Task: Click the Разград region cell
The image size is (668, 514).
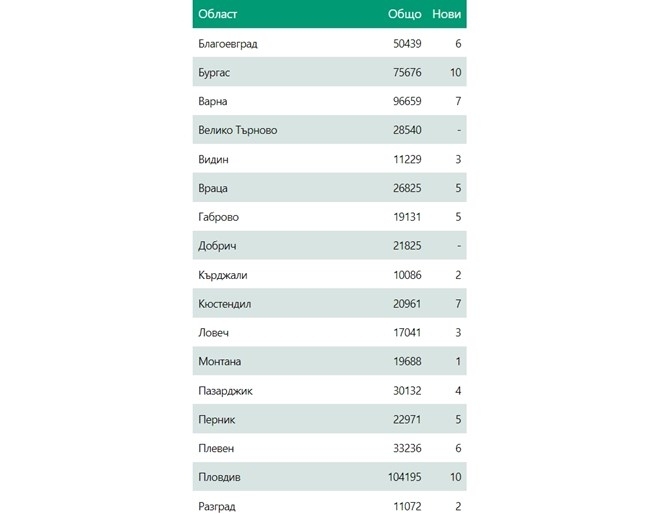Action: (x=217, y=506)
